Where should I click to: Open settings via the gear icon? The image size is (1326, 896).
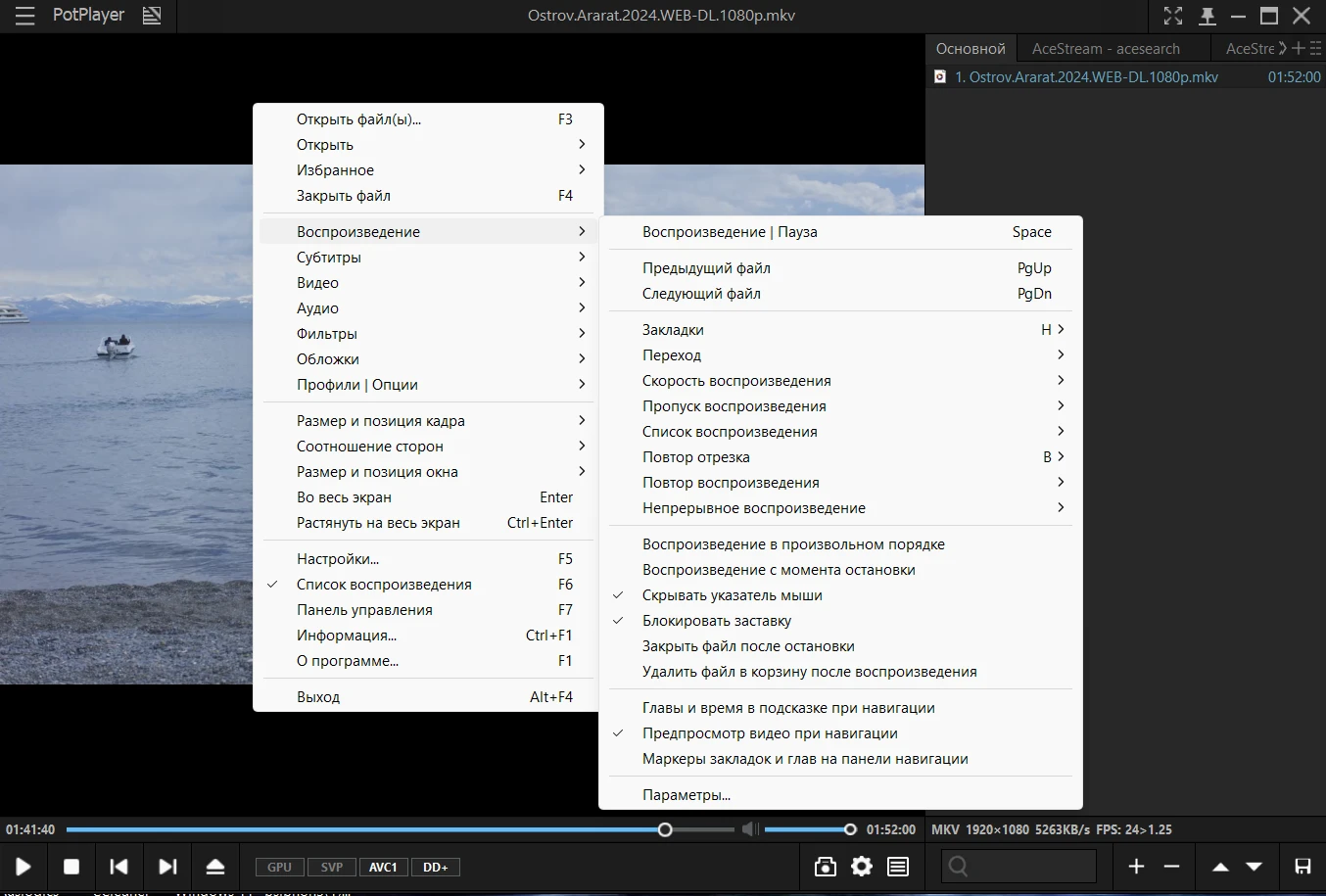point(862,867)
